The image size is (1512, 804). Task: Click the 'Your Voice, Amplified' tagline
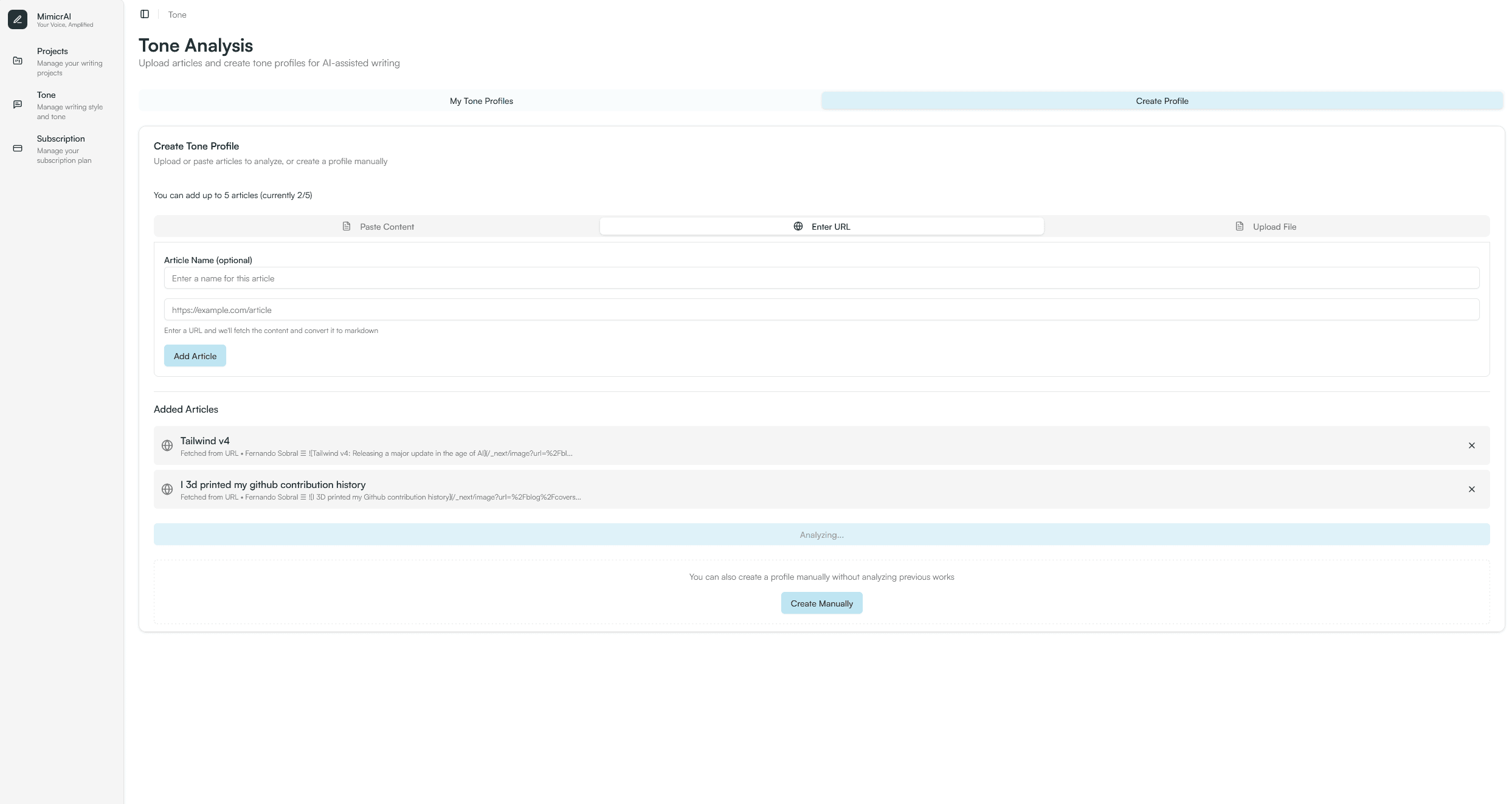coord(65,25)
